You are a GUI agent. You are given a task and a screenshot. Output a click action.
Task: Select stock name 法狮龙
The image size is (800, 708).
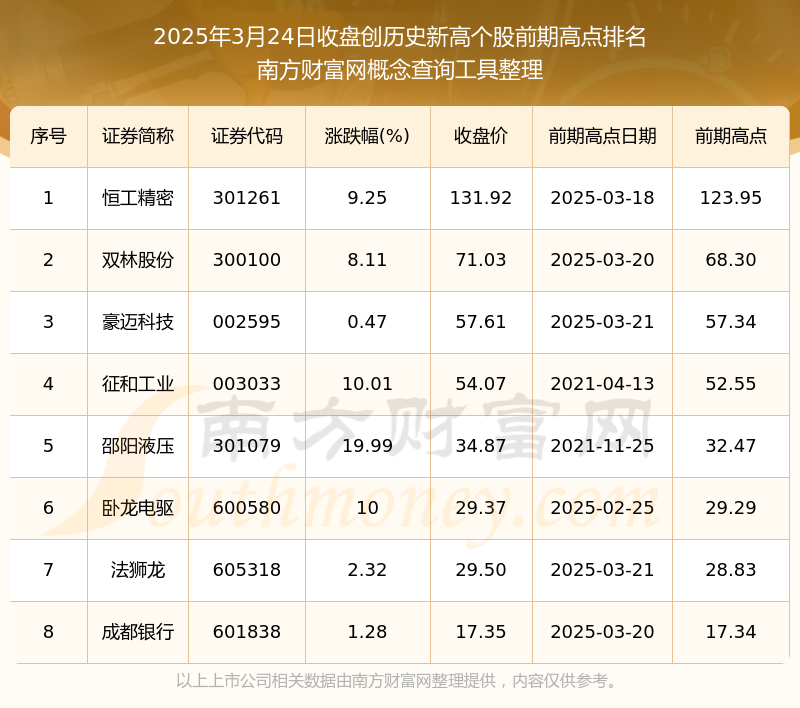point(138,570)
